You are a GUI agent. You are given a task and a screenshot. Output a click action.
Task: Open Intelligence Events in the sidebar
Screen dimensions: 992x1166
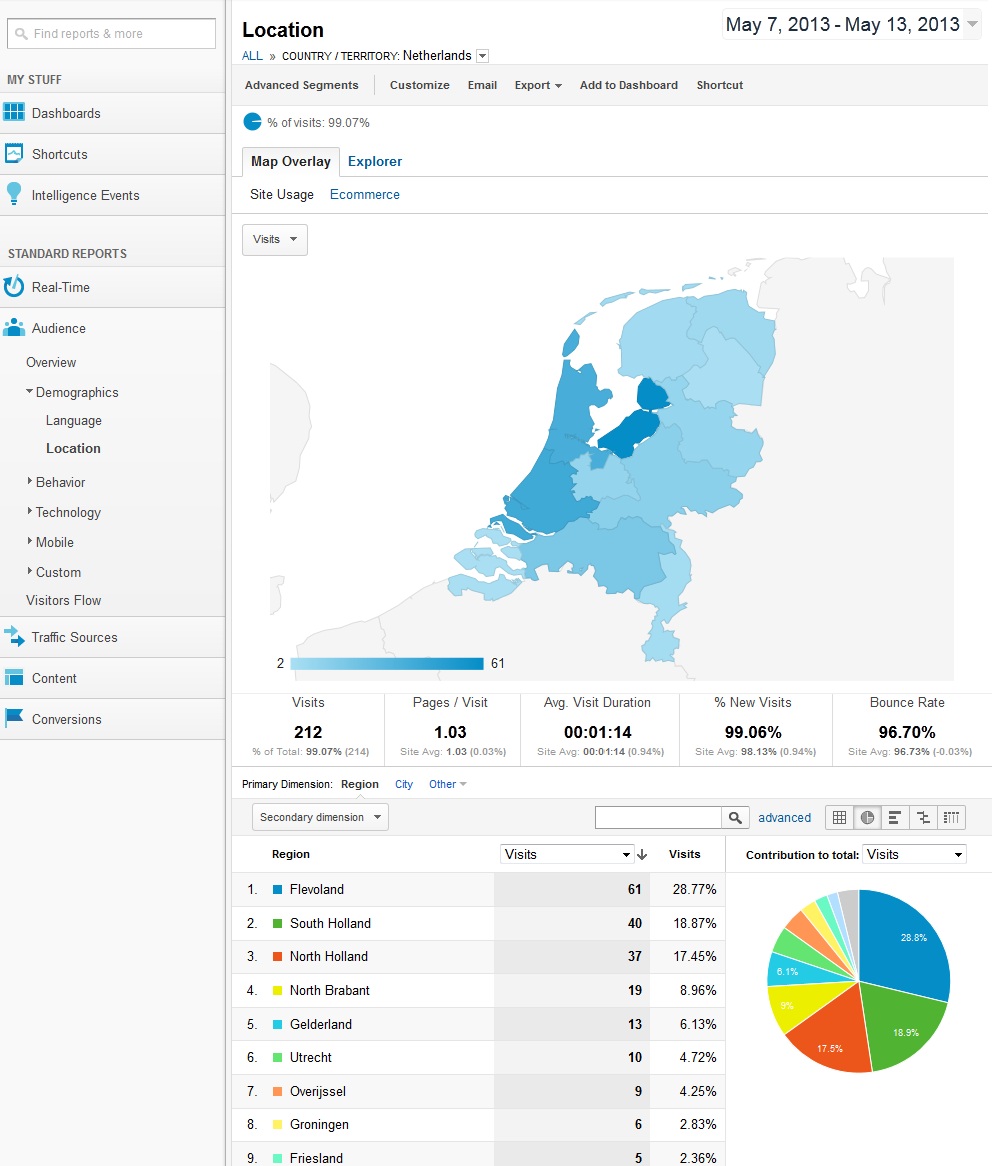pos(85,195)
